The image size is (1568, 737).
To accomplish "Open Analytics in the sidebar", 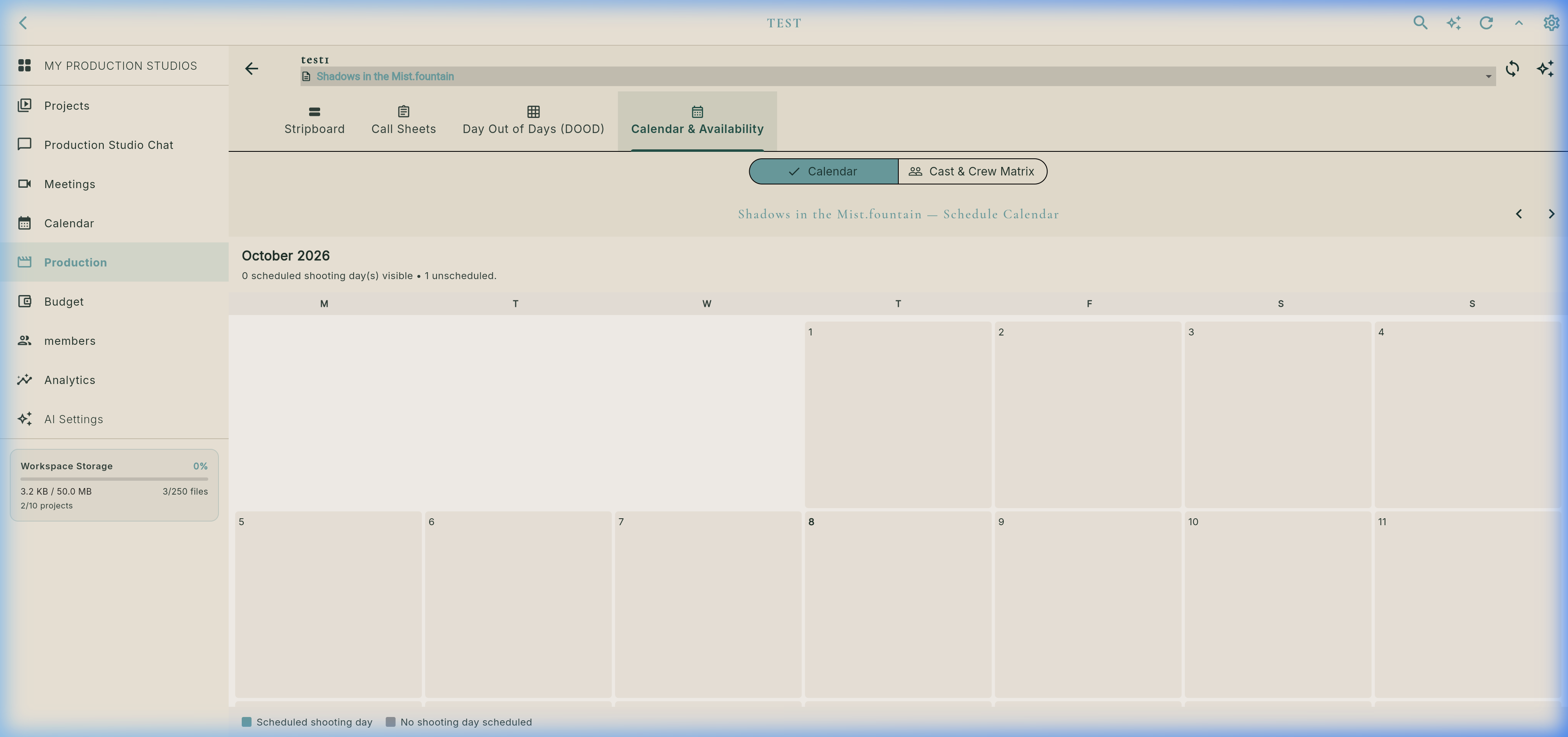I will point(114,380).
